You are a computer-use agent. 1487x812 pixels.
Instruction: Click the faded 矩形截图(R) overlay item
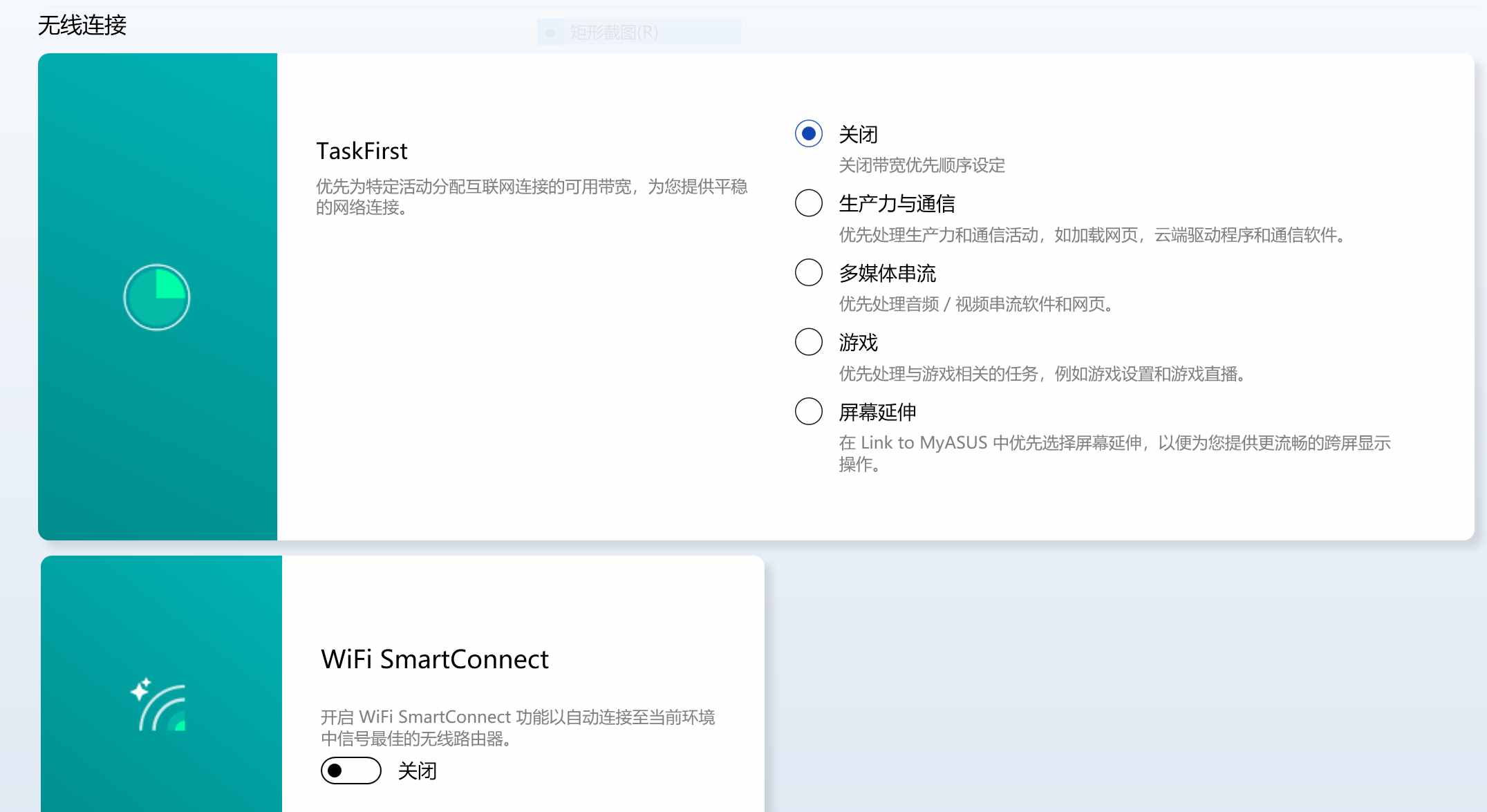tap(639, 32)
